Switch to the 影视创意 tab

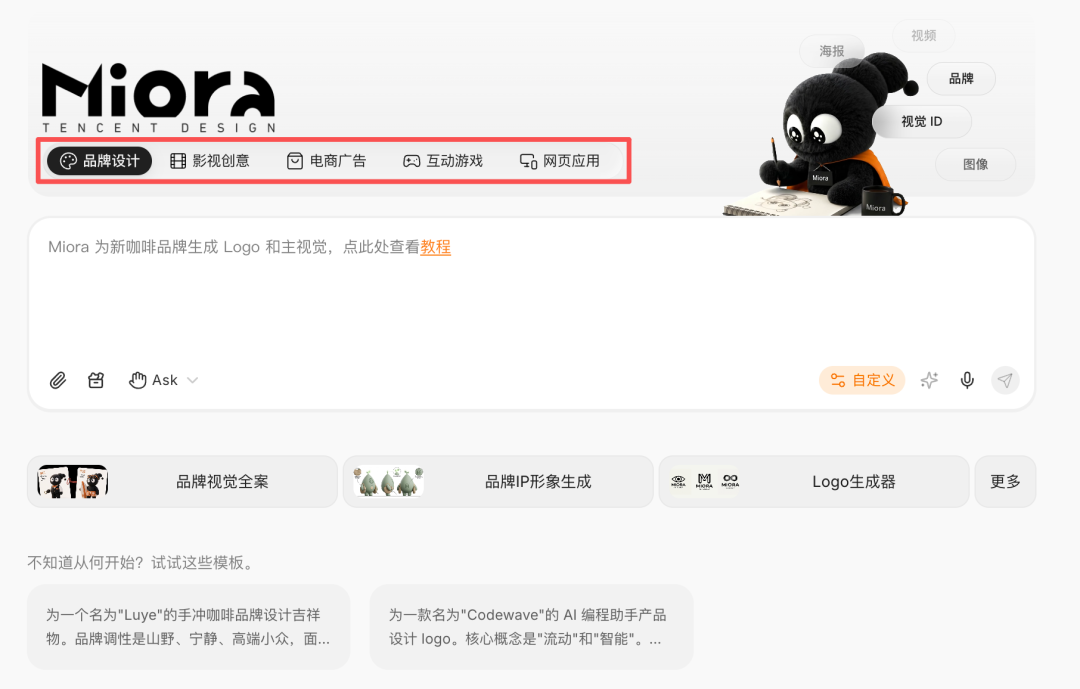pos(209,161)
